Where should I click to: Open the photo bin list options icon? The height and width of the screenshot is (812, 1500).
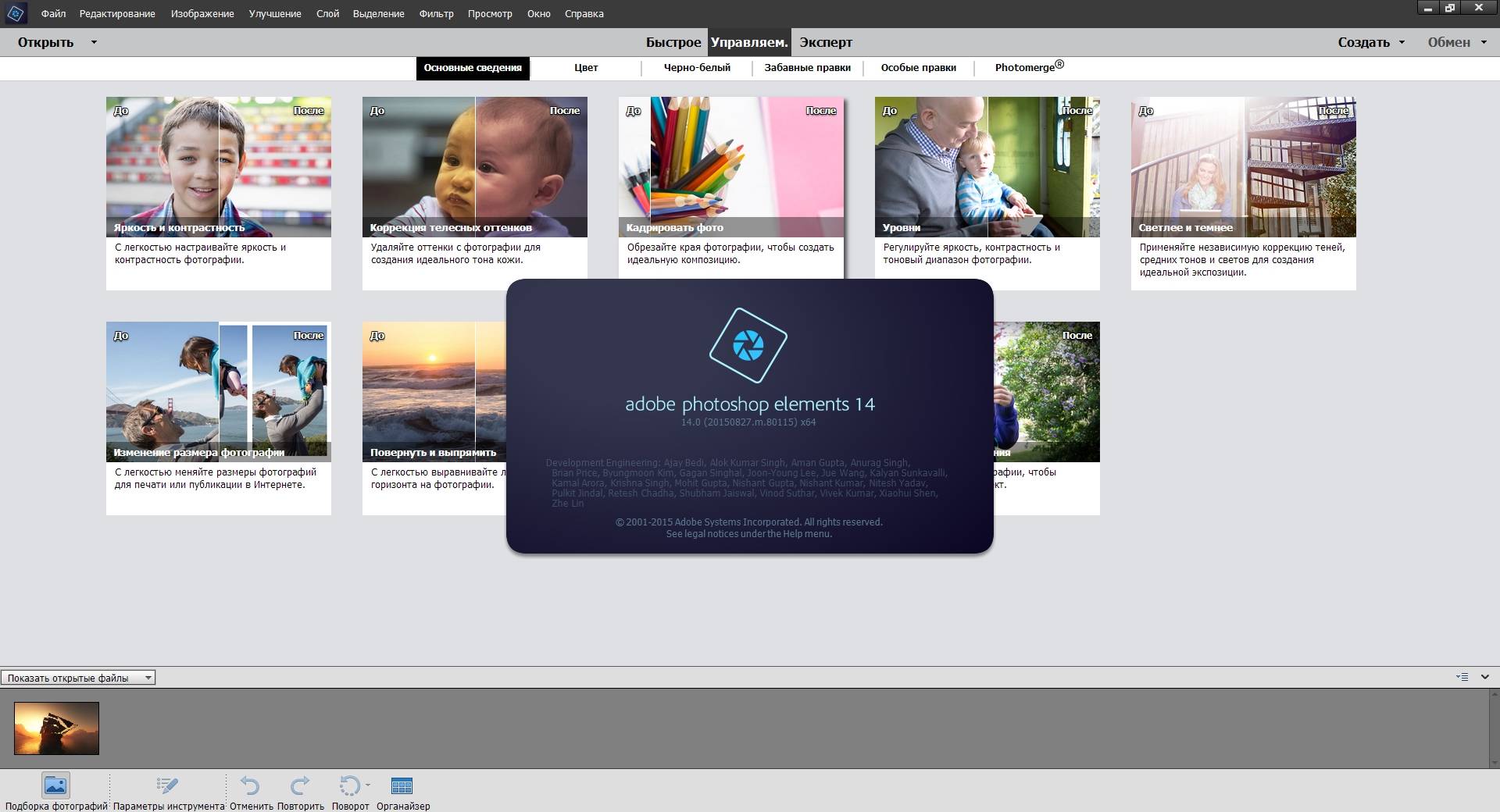click(x=1462, y=677)
